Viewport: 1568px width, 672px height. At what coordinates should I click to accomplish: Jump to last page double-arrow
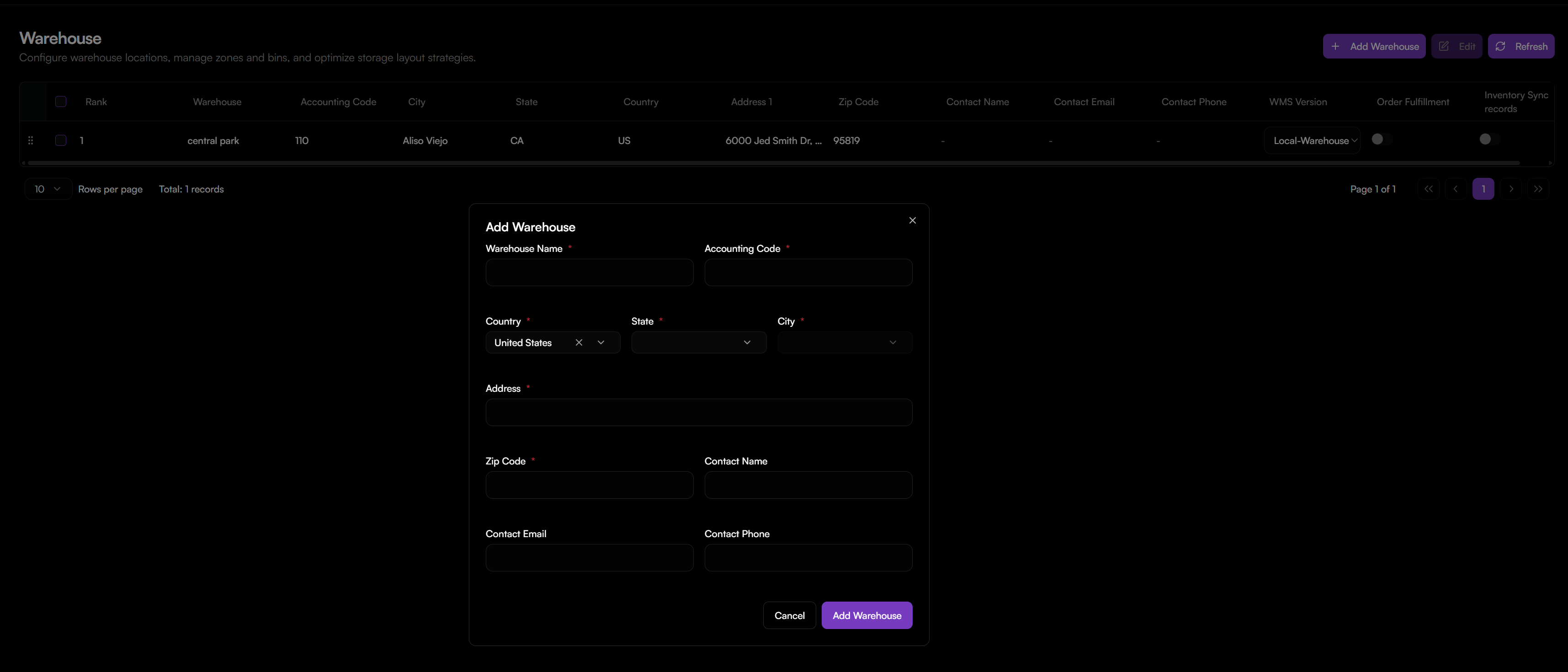(1537, 189)
